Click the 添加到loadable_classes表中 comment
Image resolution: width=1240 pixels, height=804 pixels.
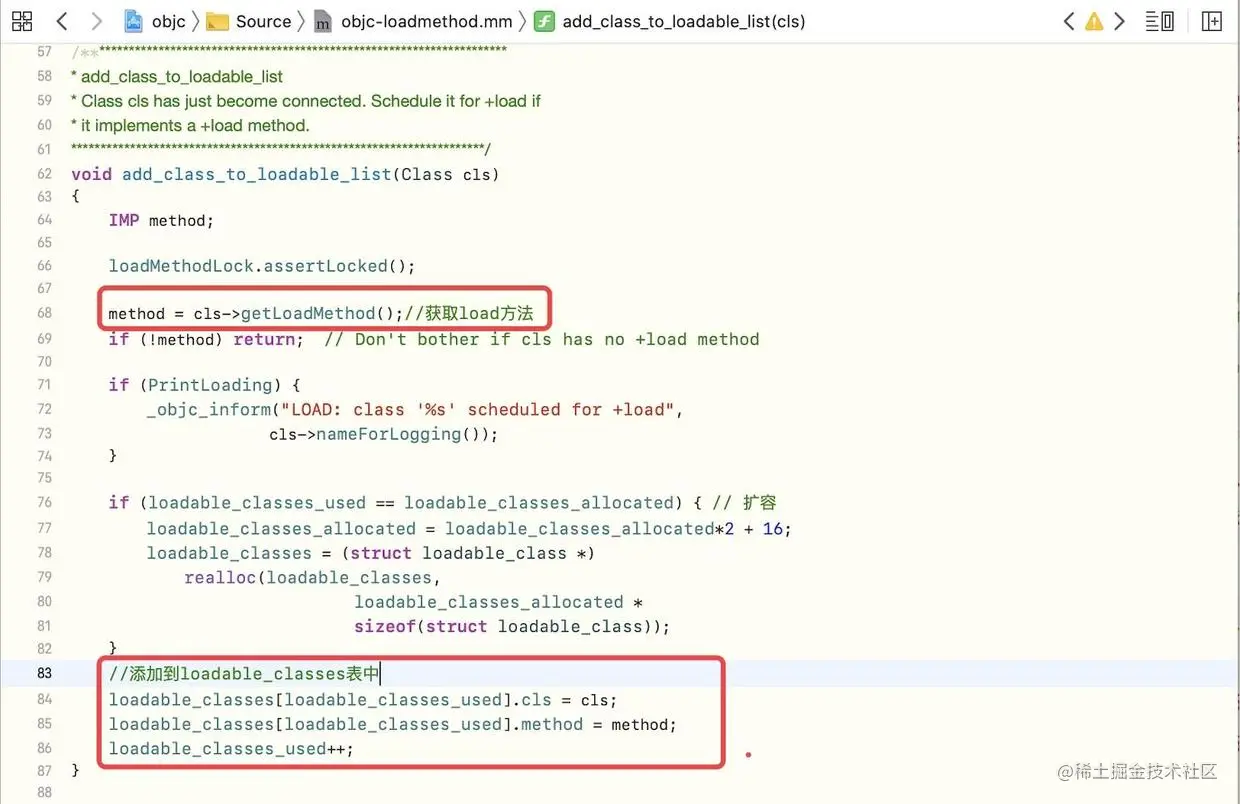(x=244, y=674)
